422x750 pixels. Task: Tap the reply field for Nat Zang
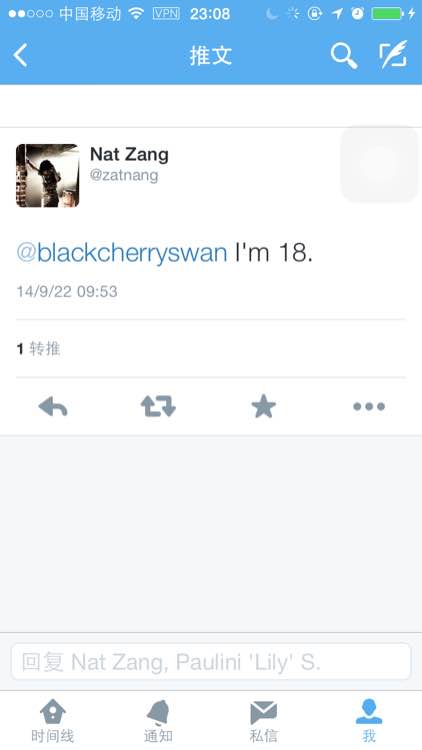pos(211,662)
